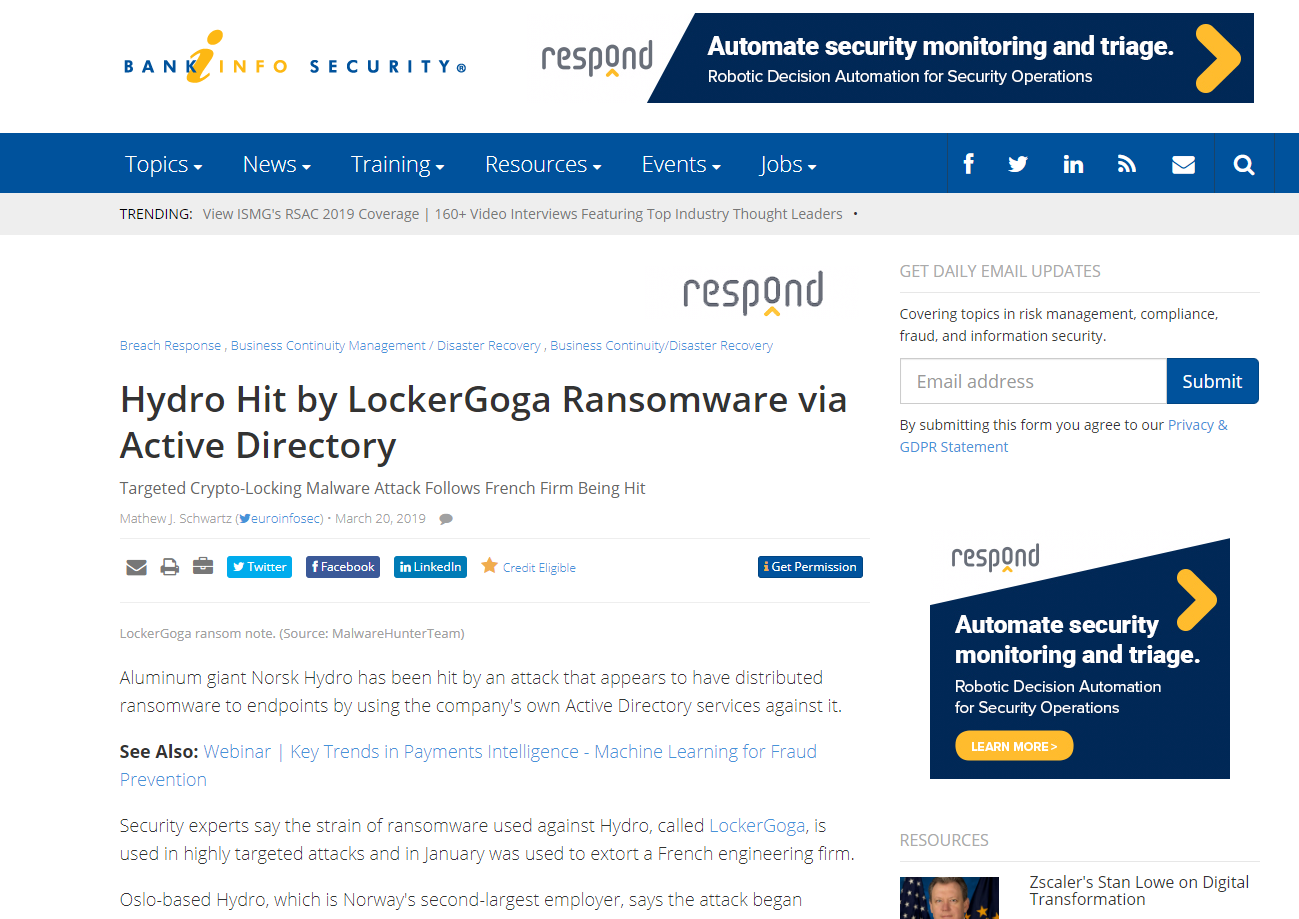This screenshot has height=919, width=1299.
Task: Open the Privacy & GDPR Statement link
Action: [x=1063, y=436]
